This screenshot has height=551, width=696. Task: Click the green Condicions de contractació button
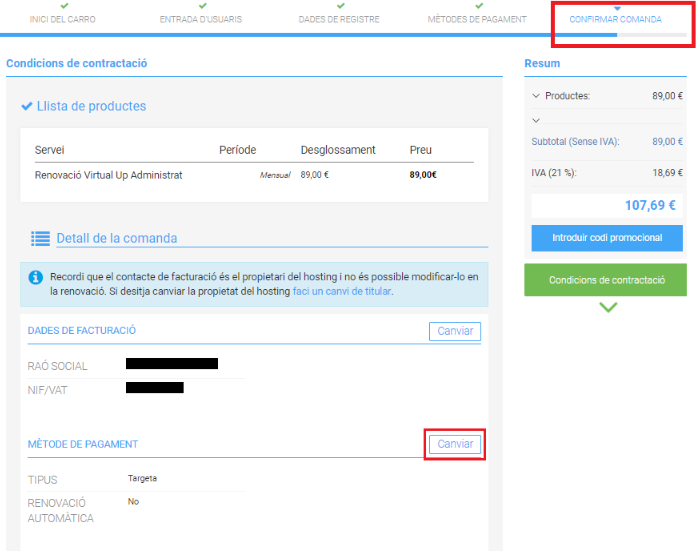[x=605, y=280]
